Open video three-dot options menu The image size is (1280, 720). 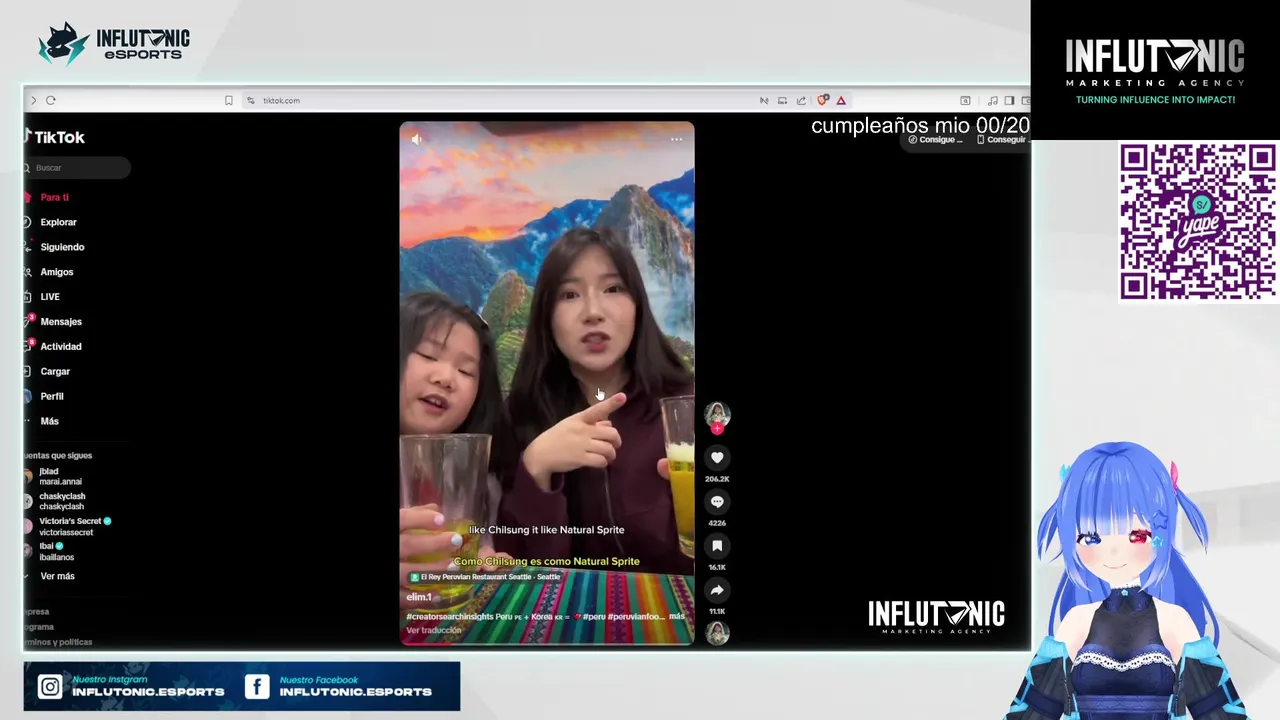click(x=676, y=140)
